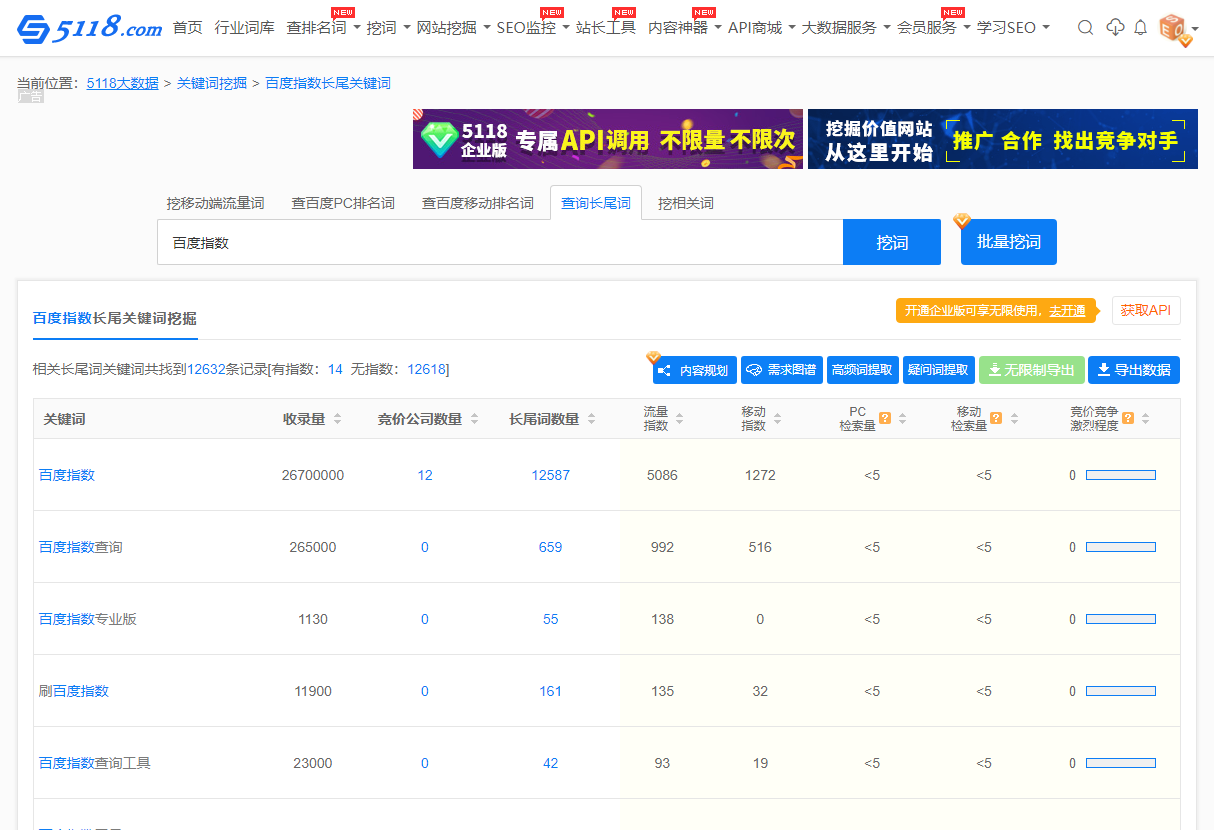
Task: Sort table by 竞价公司数量 column
Action: point(474,419)
